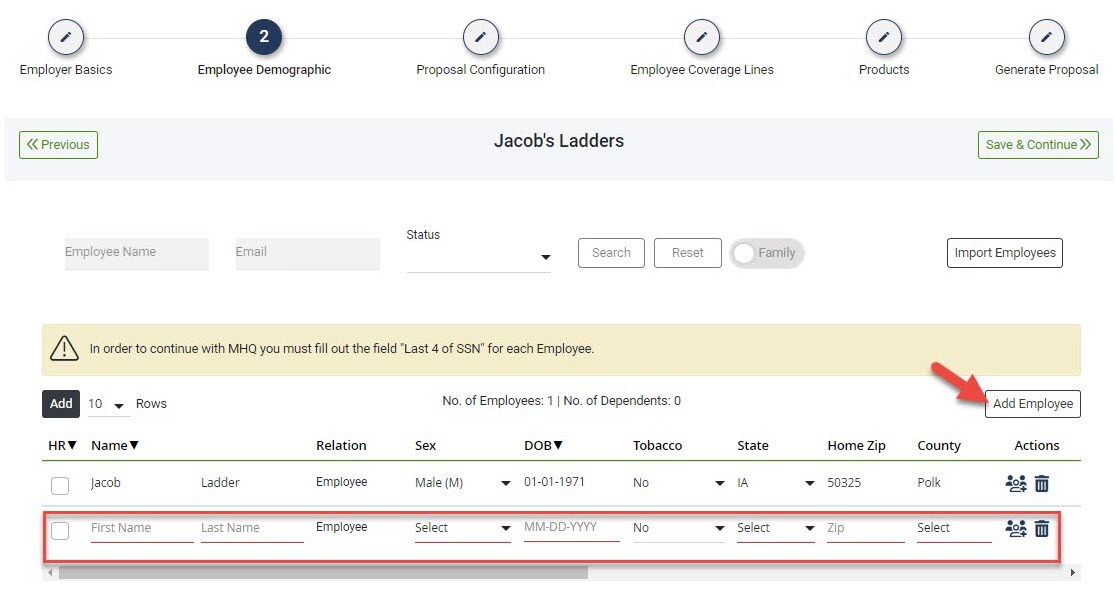Click Last Name field in new row
The width and height of the screenshot is (1115, 592).
pos(252,528)
